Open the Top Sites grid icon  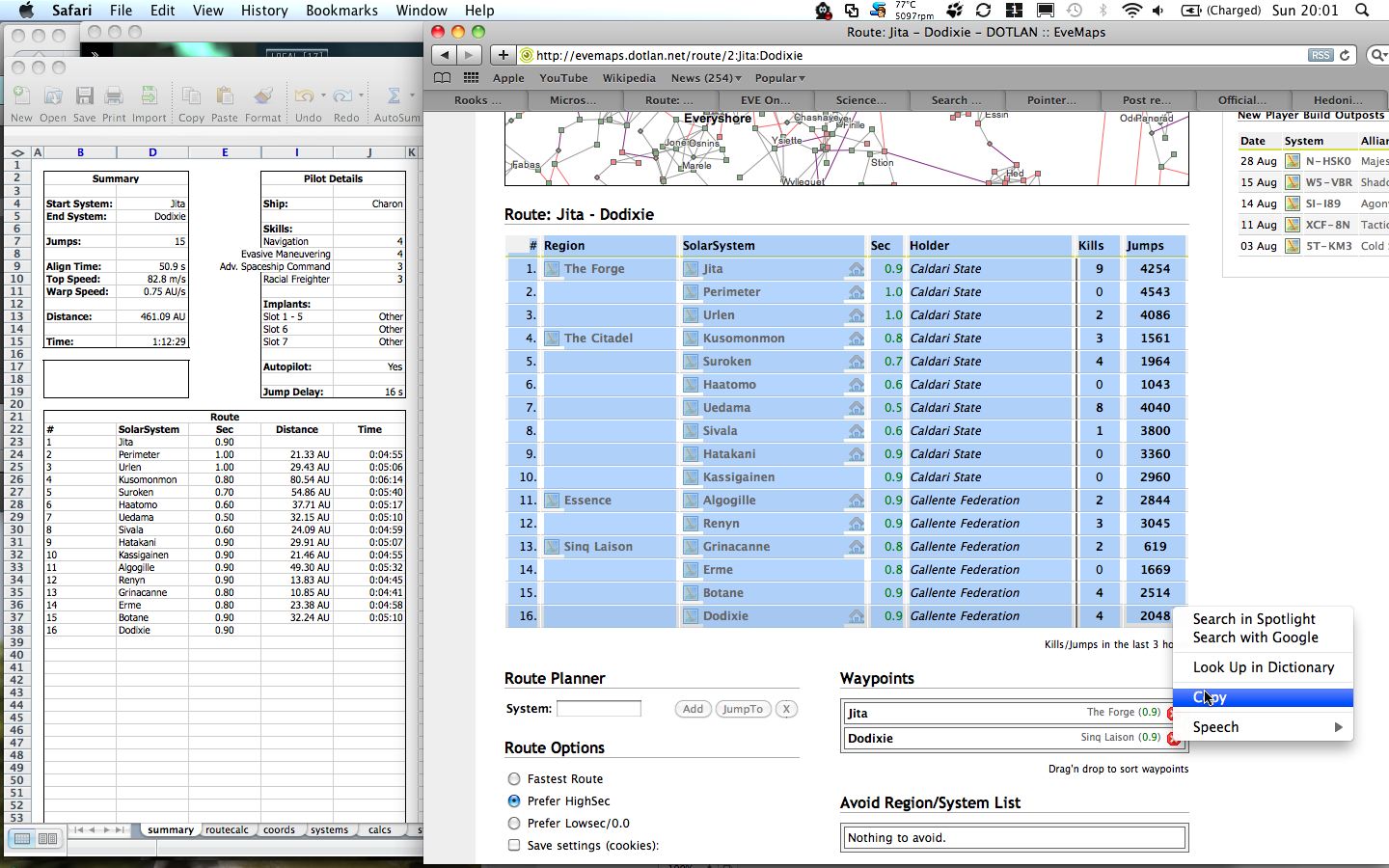pos(471,78)
